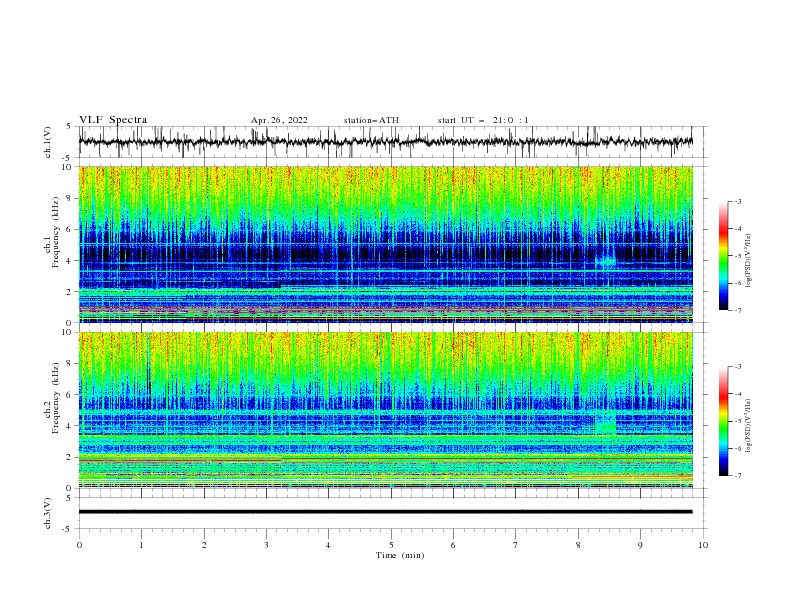792x612 pixels.
Task: Select the "Time (min)" axis title
Action: 400,555
